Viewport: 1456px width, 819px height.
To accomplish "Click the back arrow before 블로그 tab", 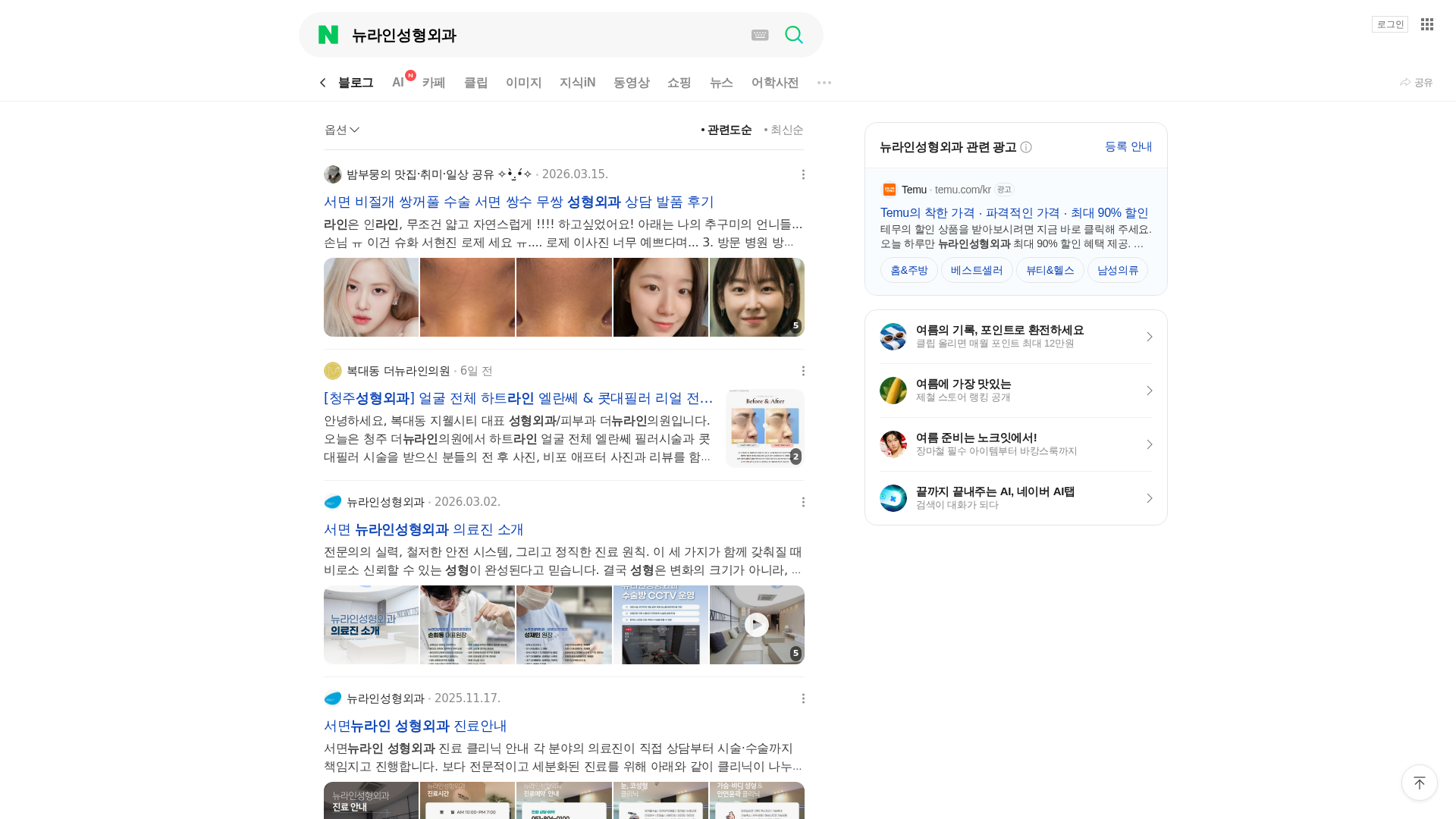I will click(323, 83).
